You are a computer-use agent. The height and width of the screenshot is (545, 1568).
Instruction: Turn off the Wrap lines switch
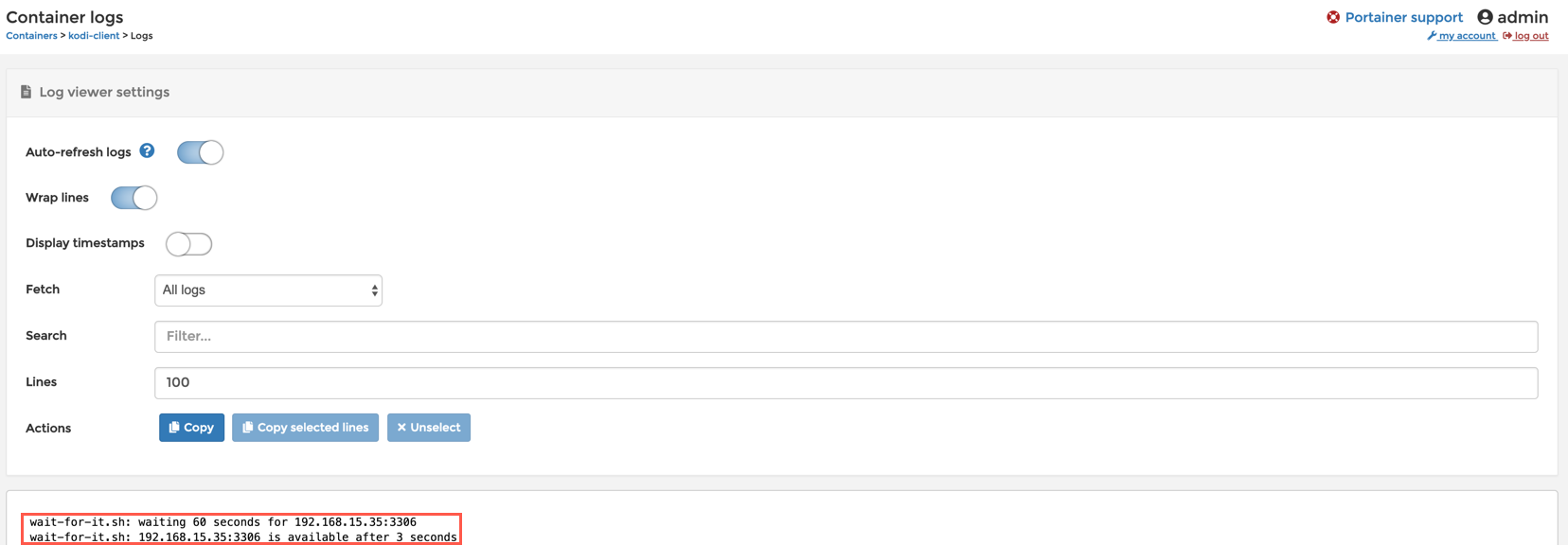(134, 198)
